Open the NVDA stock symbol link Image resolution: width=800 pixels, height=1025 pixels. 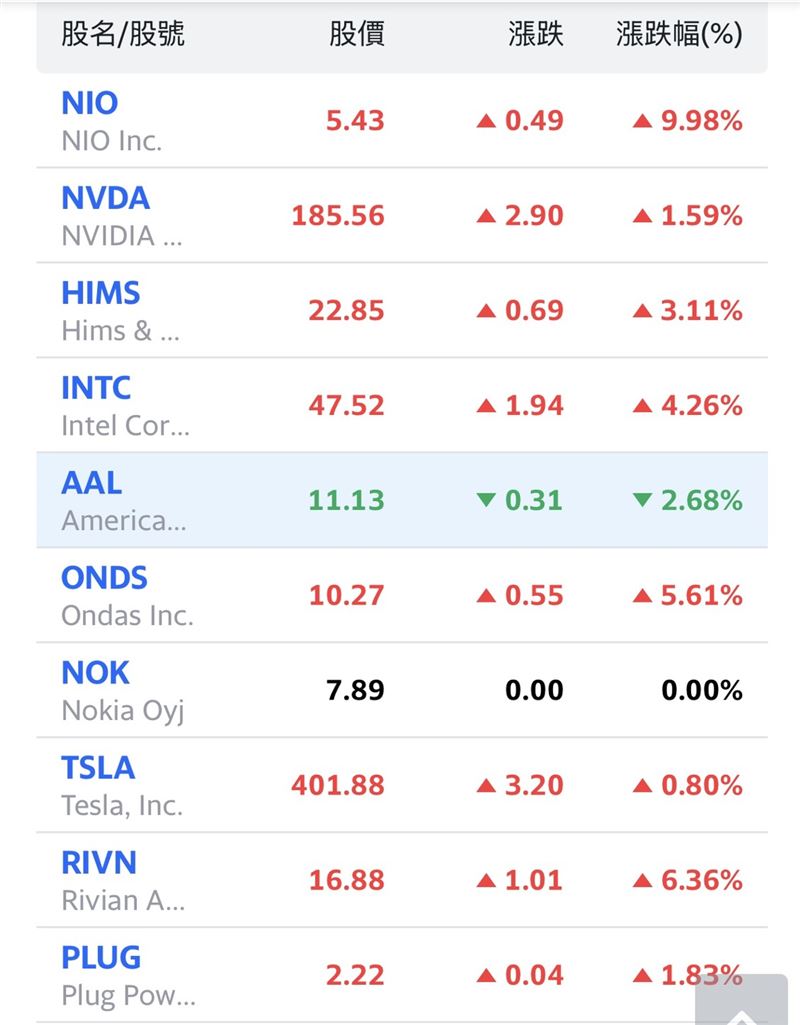pos(105,198)
